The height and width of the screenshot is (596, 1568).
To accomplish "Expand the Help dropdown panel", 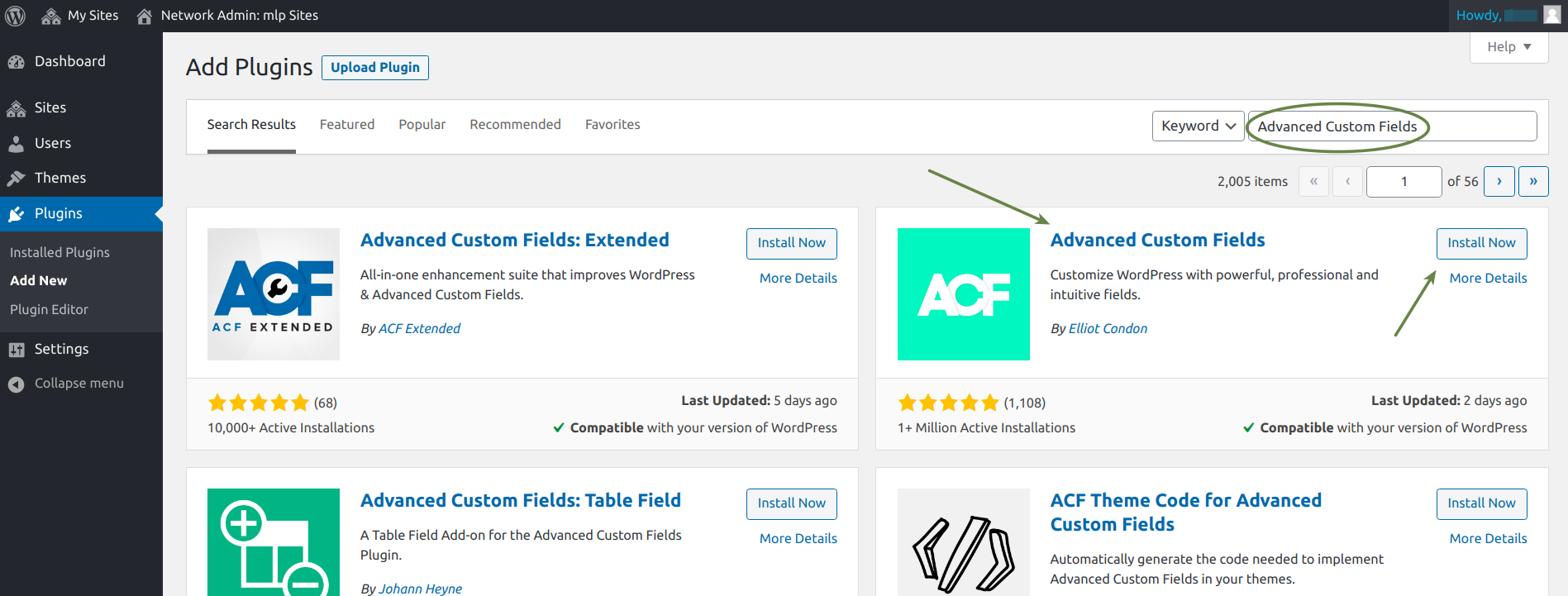I will click(x=1508, y=47).
